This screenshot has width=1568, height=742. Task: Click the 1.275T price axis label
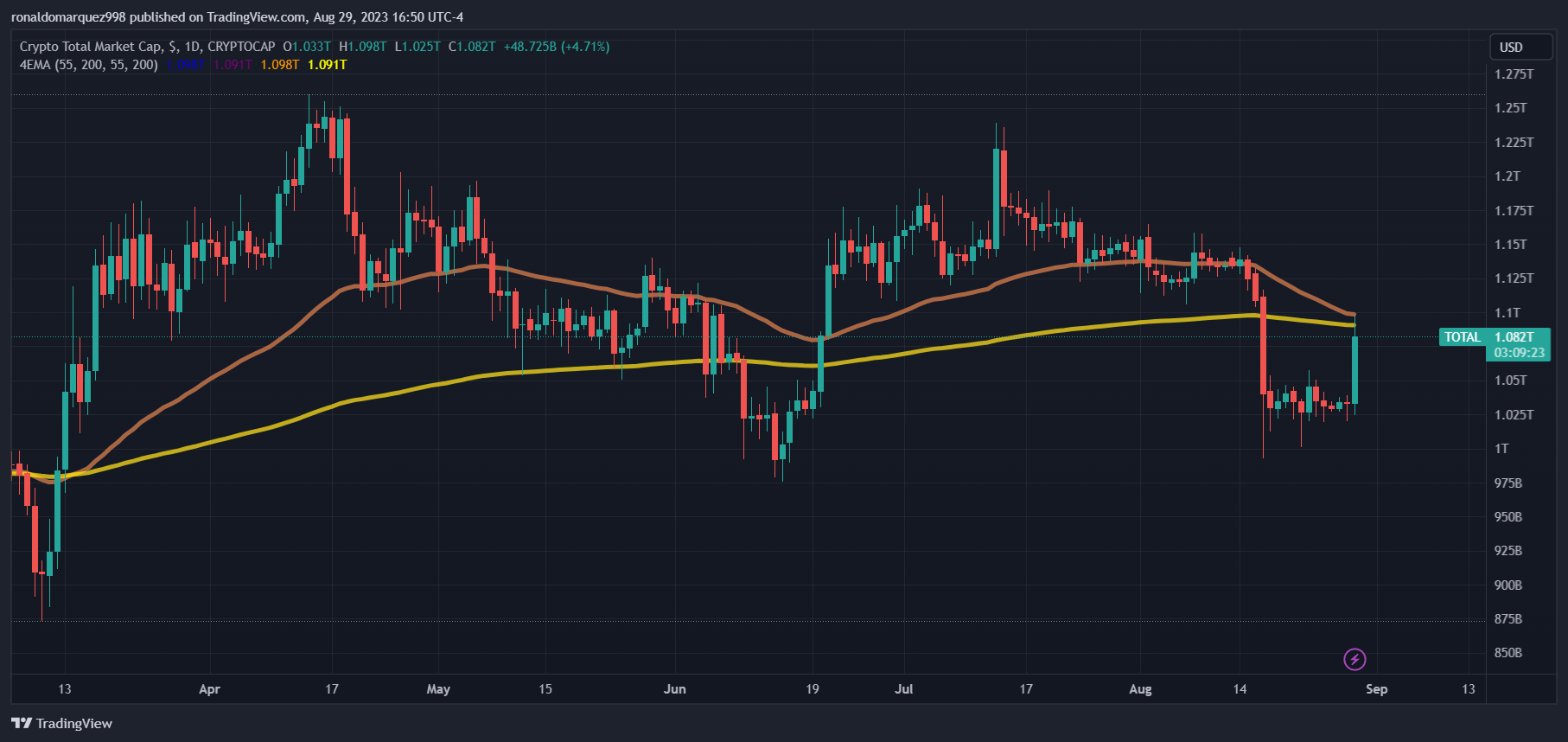click(1514, 74)
